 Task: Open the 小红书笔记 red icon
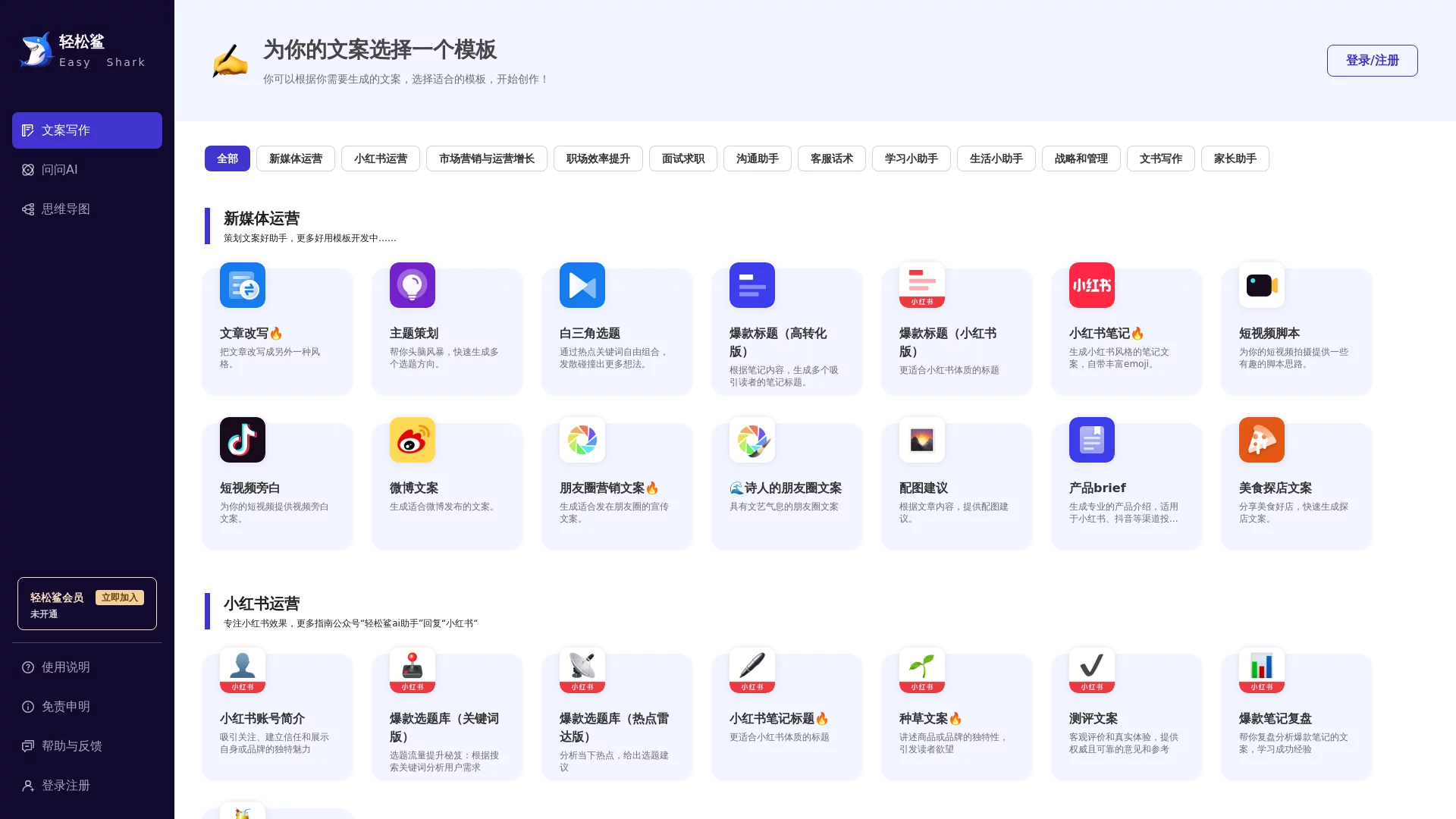coord(1091,285)
